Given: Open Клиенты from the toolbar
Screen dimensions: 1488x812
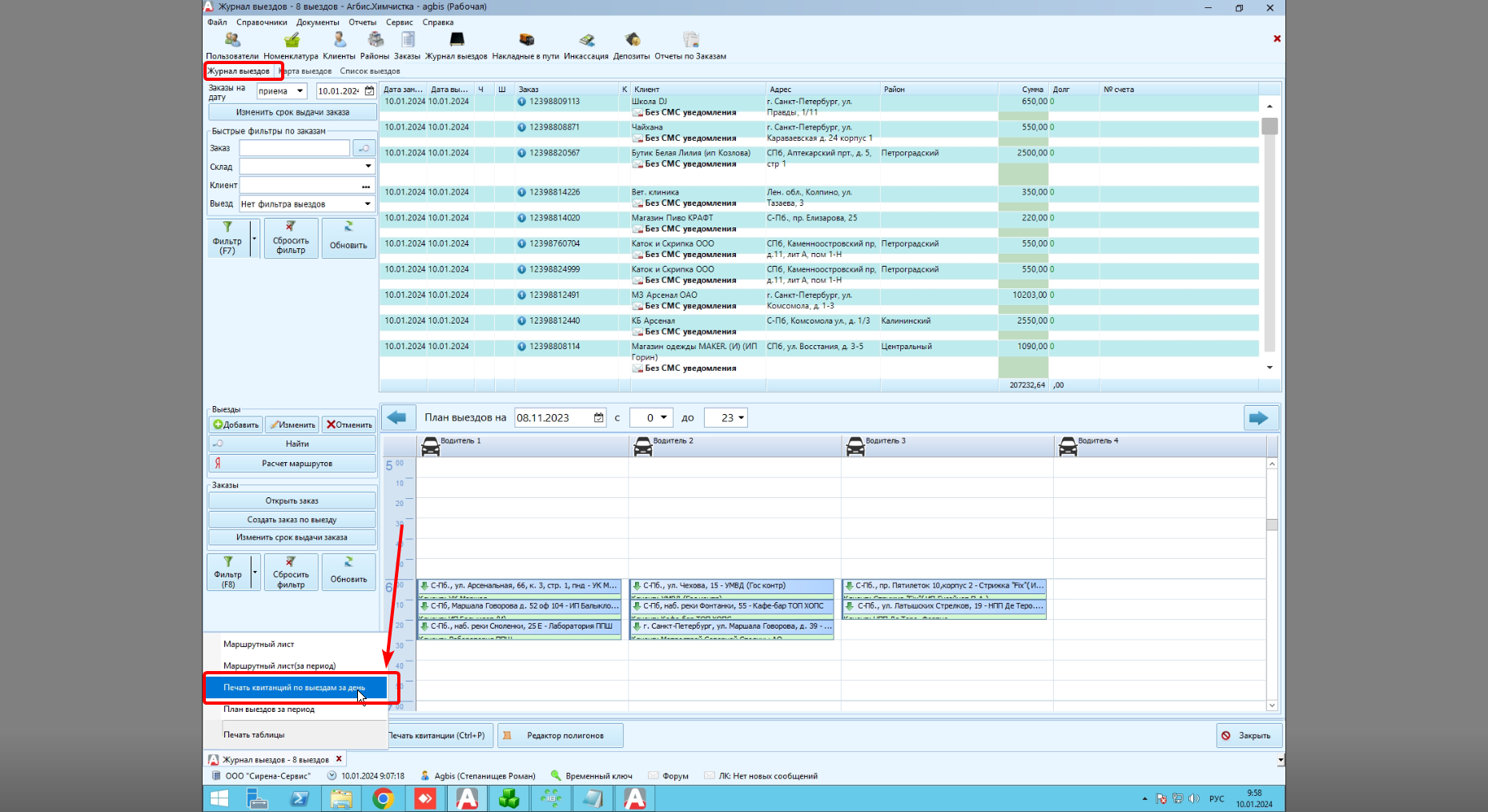Looking at the screenshot, I should pyautogui.click(x=339, y=44).
